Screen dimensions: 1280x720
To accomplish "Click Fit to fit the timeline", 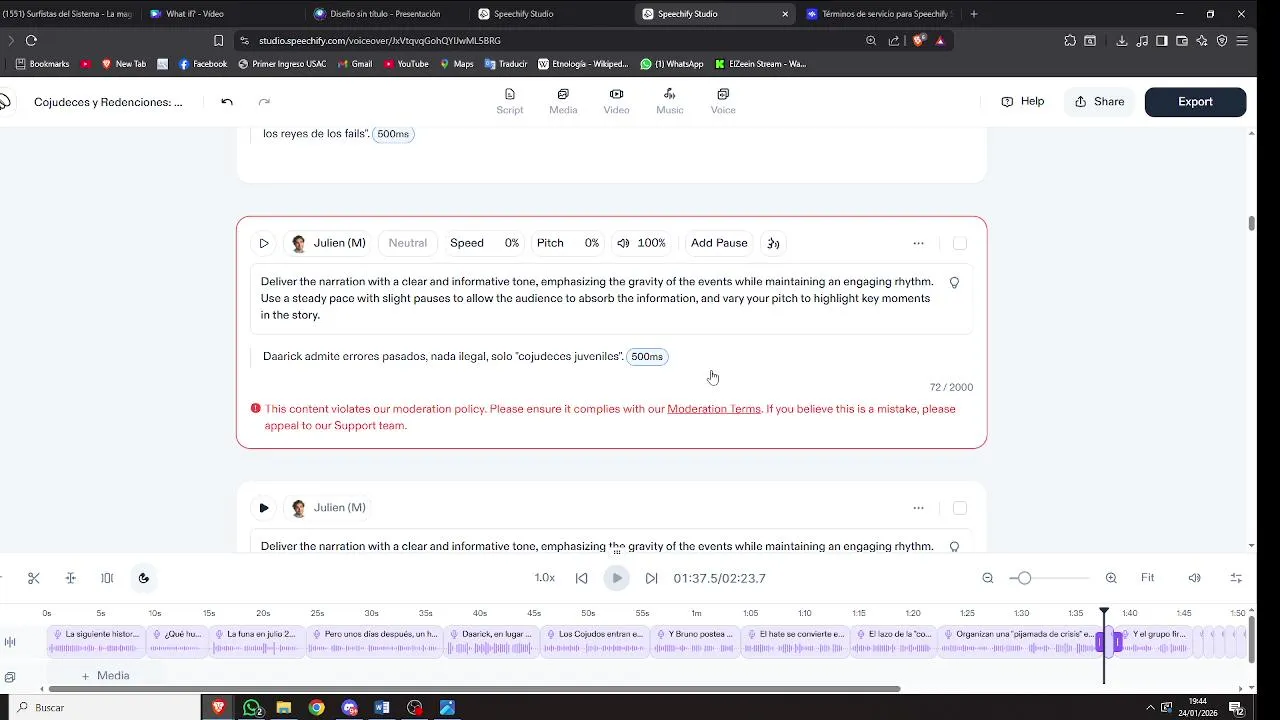I will click(x=1148, y=578).
